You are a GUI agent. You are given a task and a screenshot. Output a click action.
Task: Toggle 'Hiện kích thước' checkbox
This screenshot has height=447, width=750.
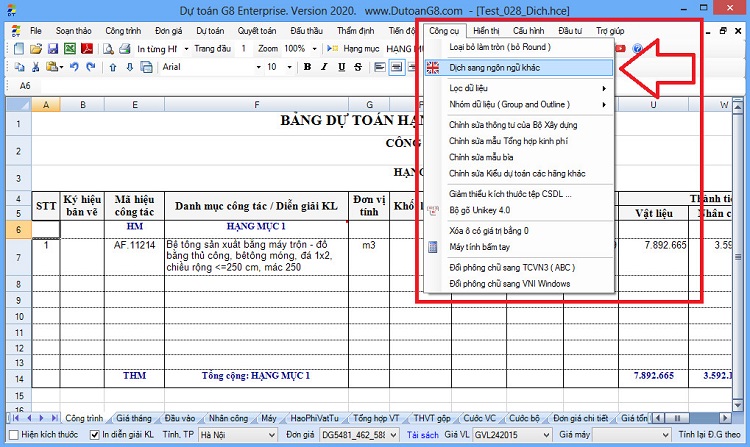[x=14, y=435]
